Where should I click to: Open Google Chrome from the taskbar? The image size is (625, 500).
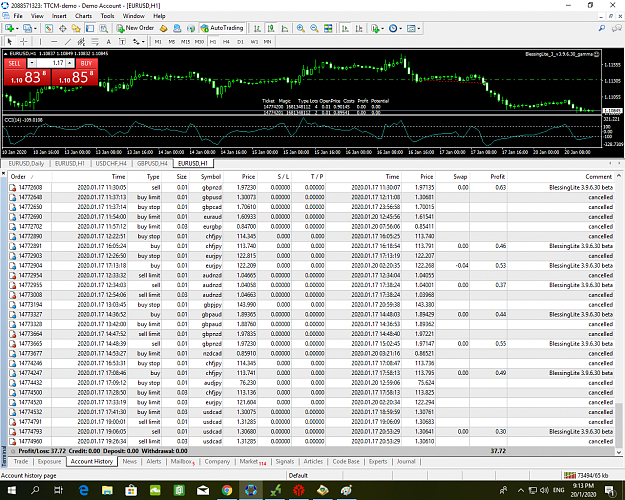[x=227, y=490]
